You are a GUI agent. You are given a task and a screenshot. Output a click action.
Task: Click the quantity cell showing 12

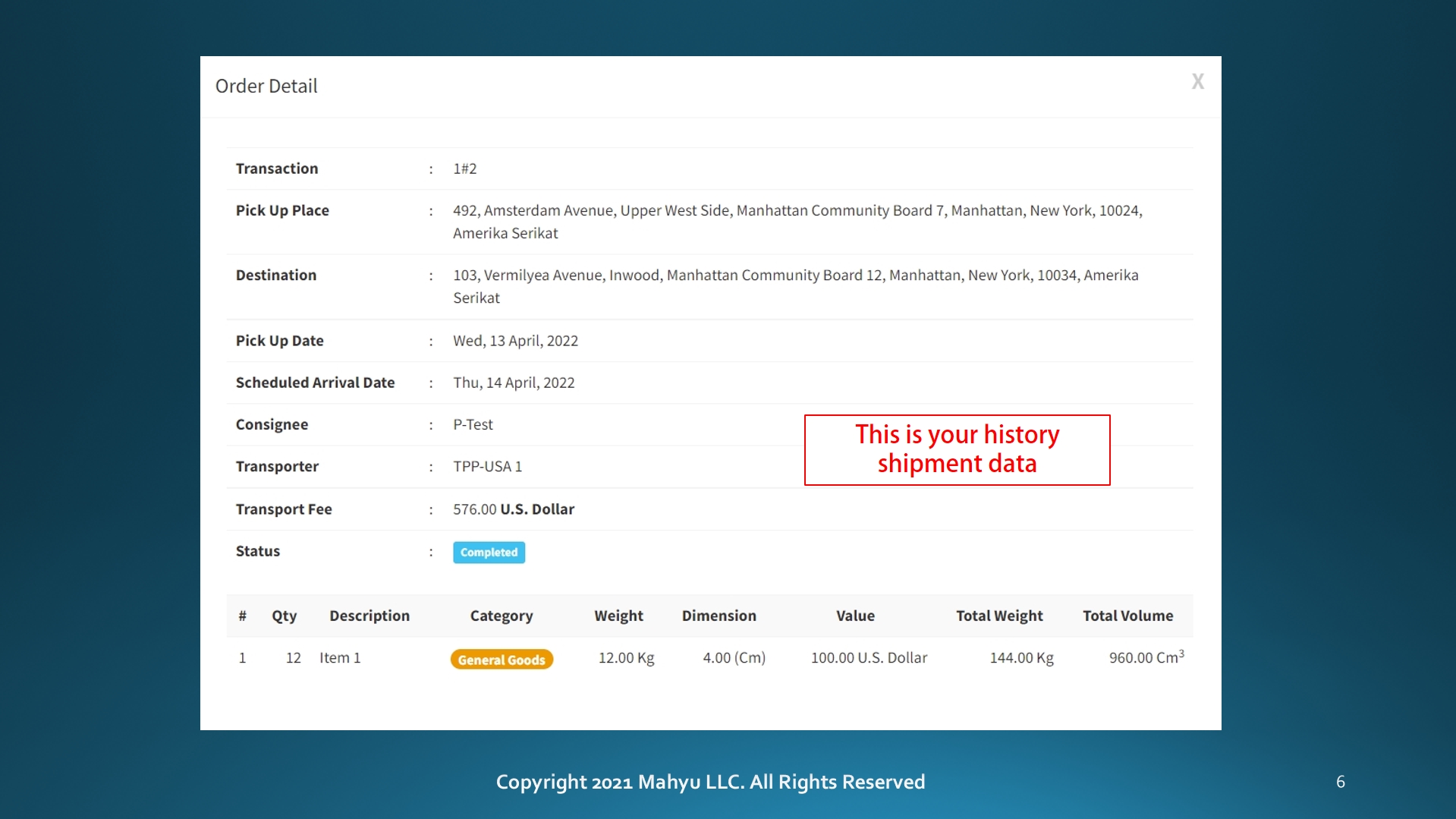(x=293, y=657)
